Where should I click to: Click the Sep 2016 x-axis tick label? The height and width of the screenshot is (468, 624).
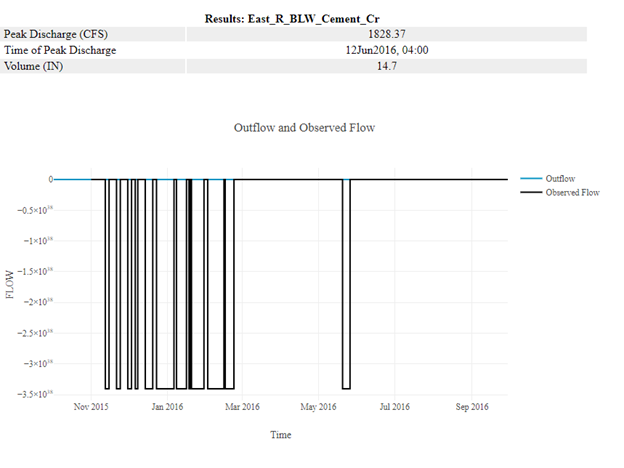pyautogui.click(x=472, y=407)
